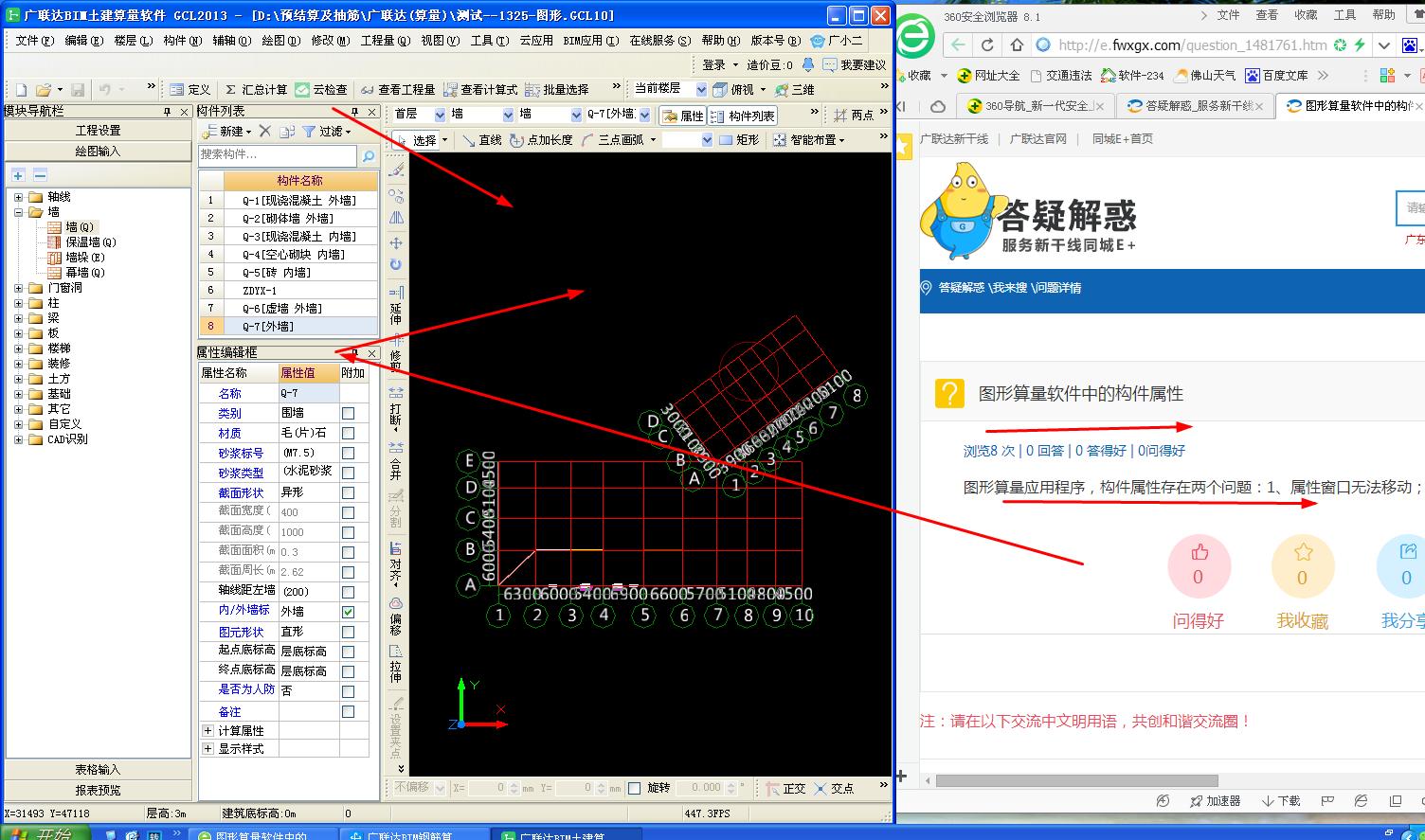Open the 当前楼层 dropdown
This screenshot has height=840, width=1425.
701,89
